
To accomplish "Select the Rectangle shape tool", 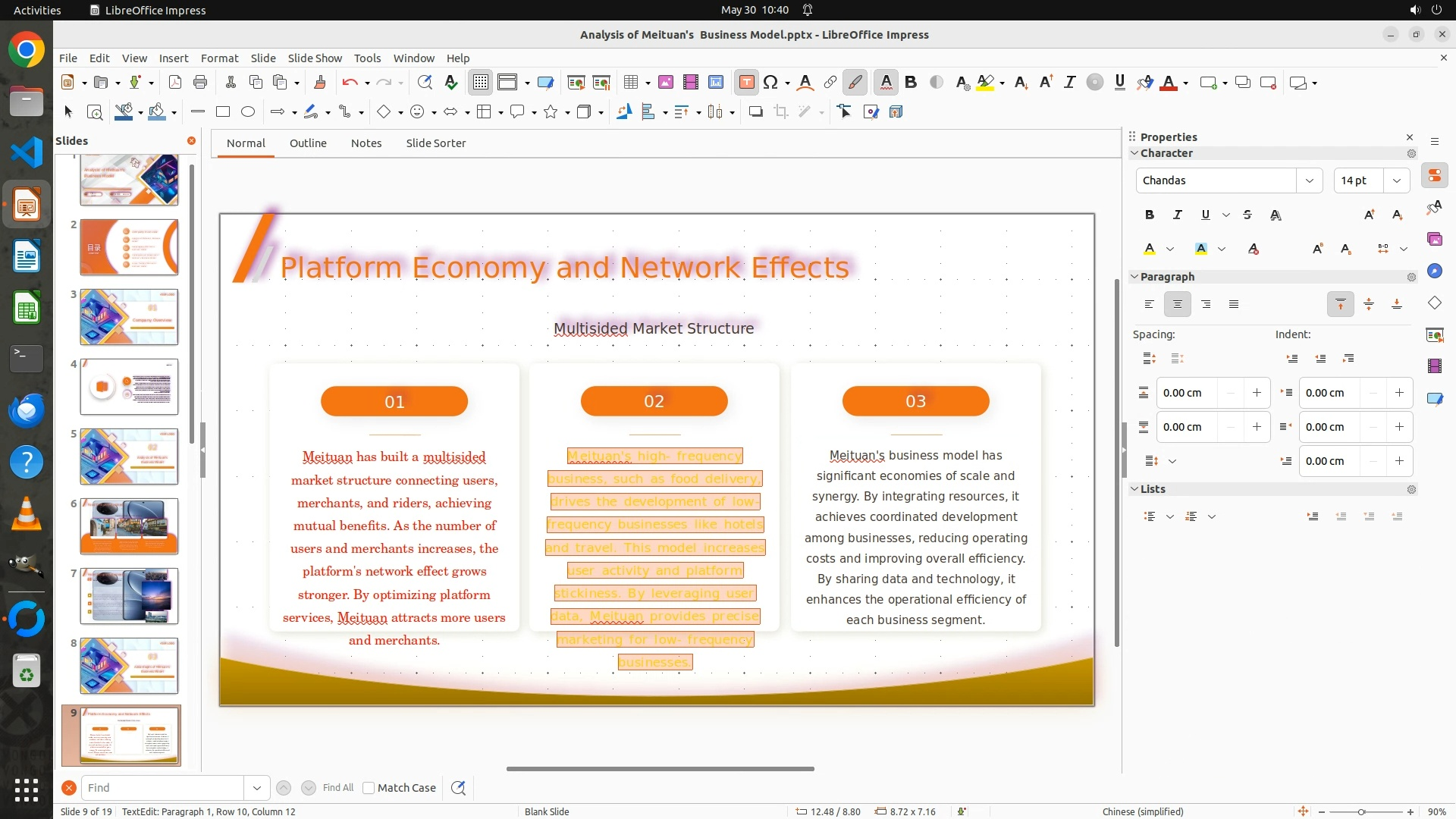I will pos(222,112).
